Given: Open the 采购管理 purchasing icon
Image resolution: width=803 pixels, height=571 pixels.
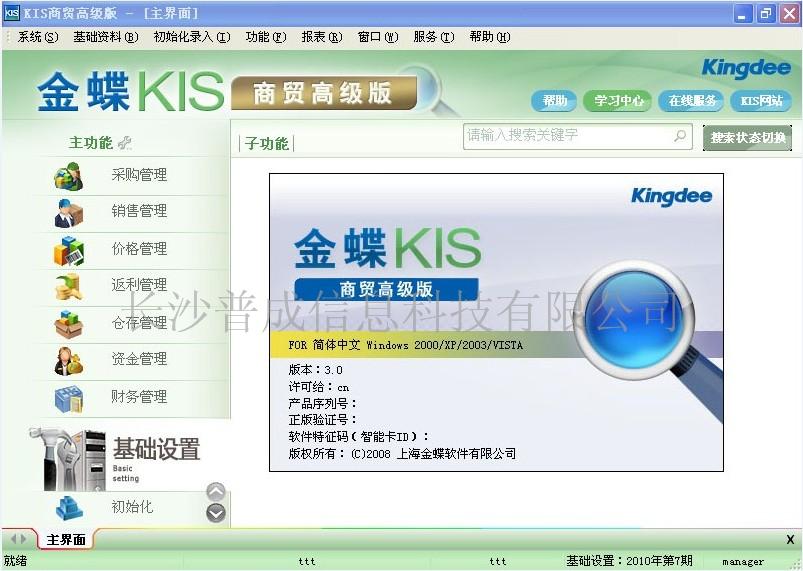Looking at the screenshot, I should tap(69, 177).
